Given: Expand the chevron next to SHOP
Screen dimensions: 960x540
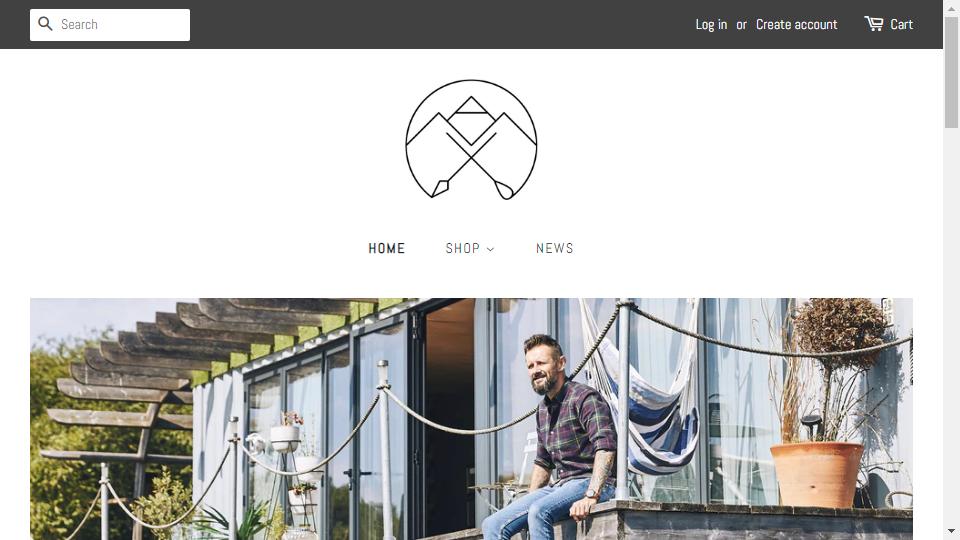Looking at the screenshot, I should pos(490,249).
